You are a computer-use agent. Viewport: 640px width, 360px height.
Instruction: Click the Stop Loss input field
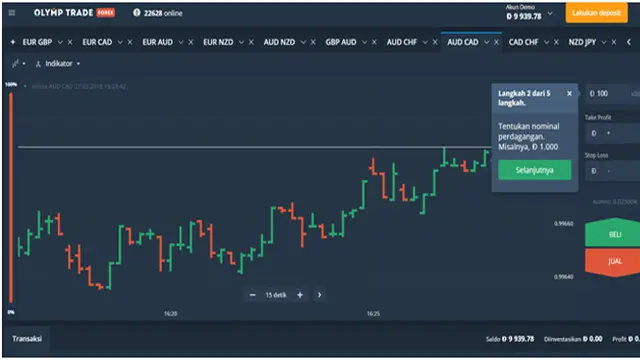point(612,171)
